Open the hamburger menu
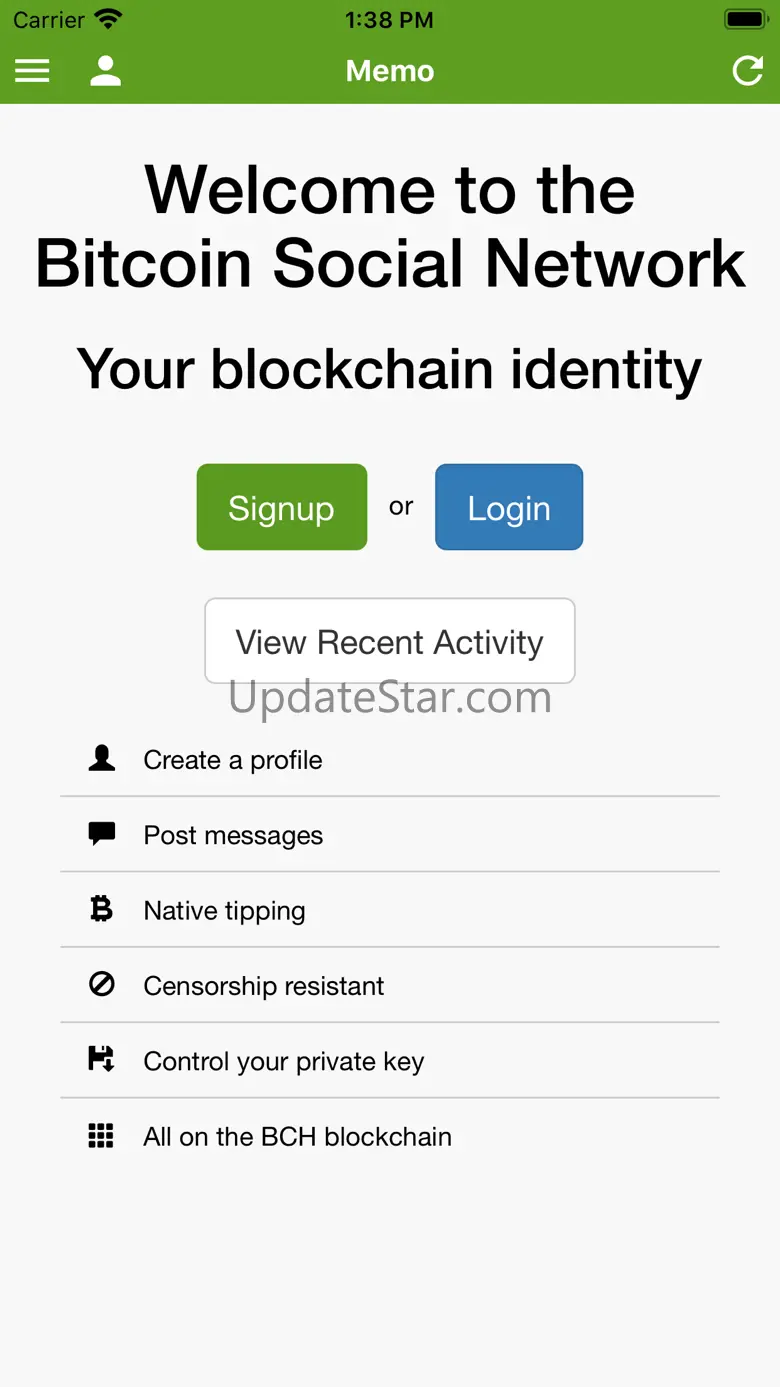The image size is (780, 1387). coord(32,71)
